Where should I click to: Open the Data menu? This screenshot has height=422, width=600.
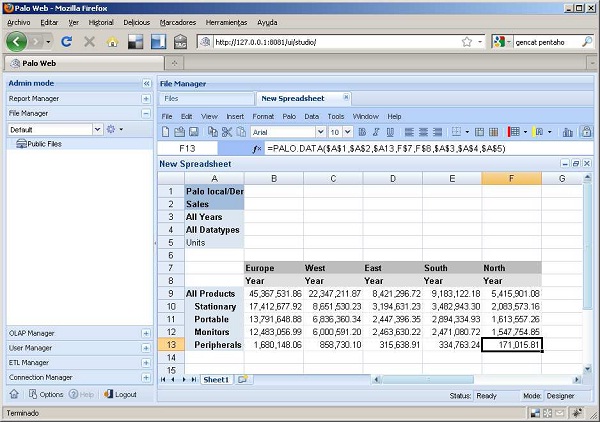311,116
